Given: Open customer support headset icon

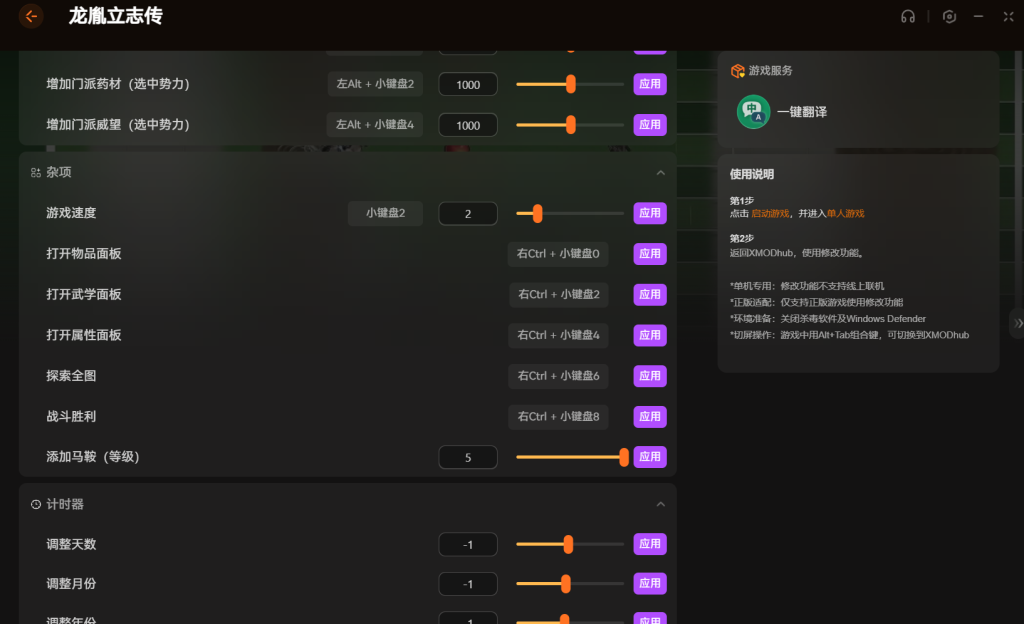Looking at the screenshot, I should pos(908,16).
